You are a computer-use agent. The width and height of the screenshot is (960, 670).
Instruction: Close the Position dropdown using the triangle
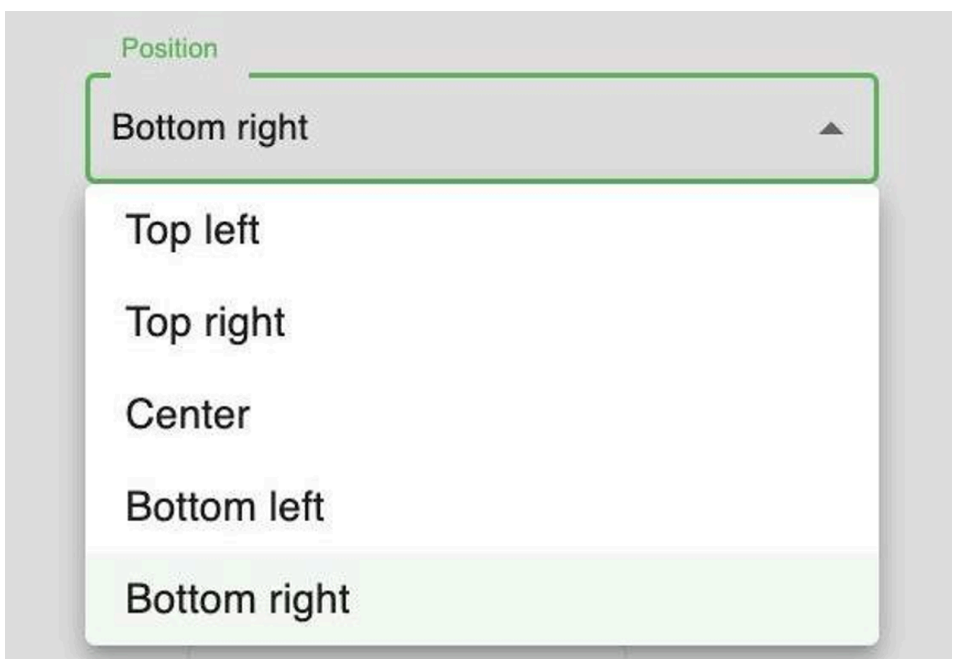click(832, 129)
